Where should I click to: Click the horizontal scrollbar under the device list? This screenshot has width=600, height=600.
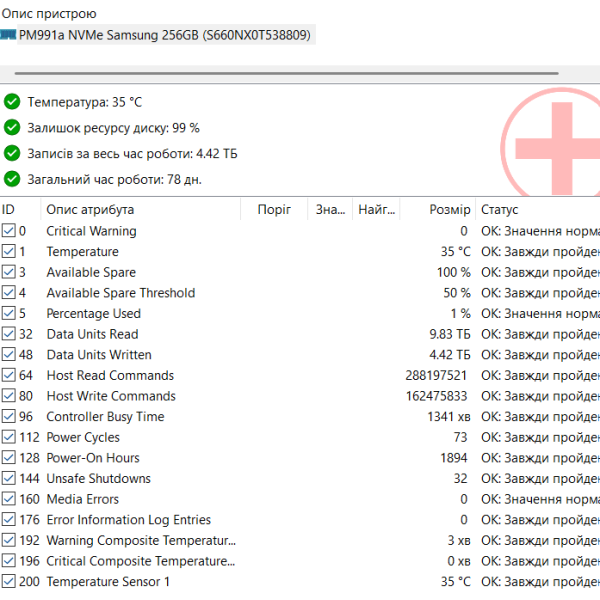click(286, 73)
